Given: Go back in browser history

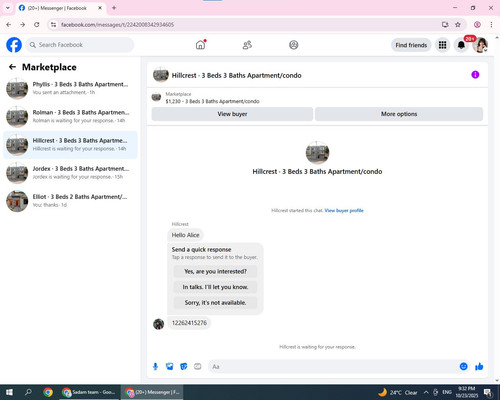Looking at the screenshot, I should (9, 24).
